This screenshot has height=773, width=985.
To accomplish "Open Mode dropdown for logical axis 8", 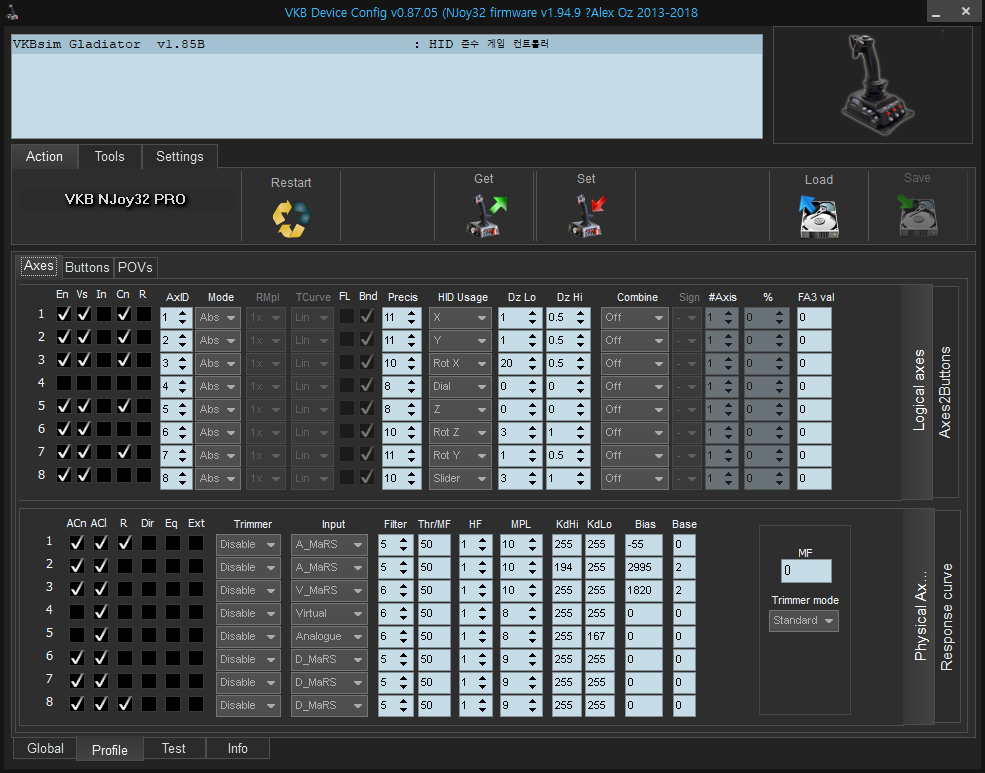I will [217, 478].
